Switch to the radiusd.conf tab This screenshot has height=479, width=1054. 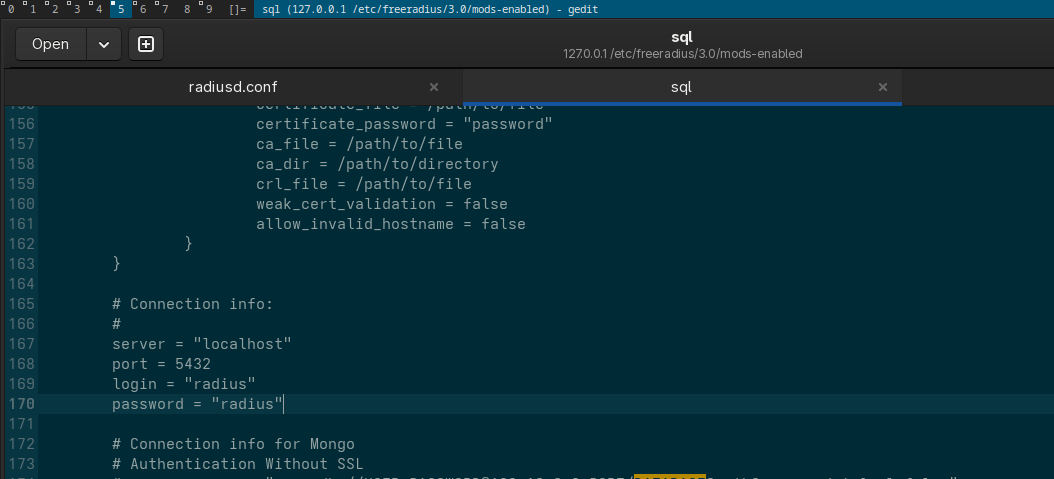232,87
